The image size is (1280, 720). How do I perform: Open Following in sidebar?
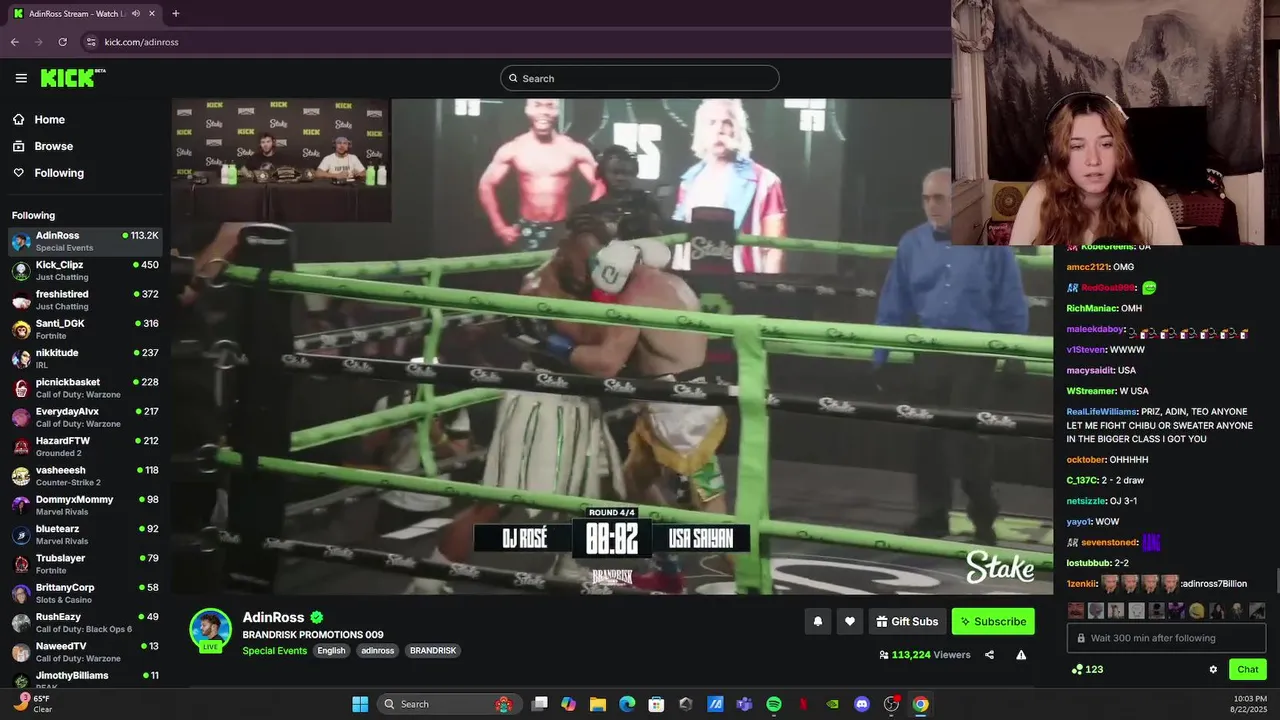pyautogui.click(x=59, y=173)
